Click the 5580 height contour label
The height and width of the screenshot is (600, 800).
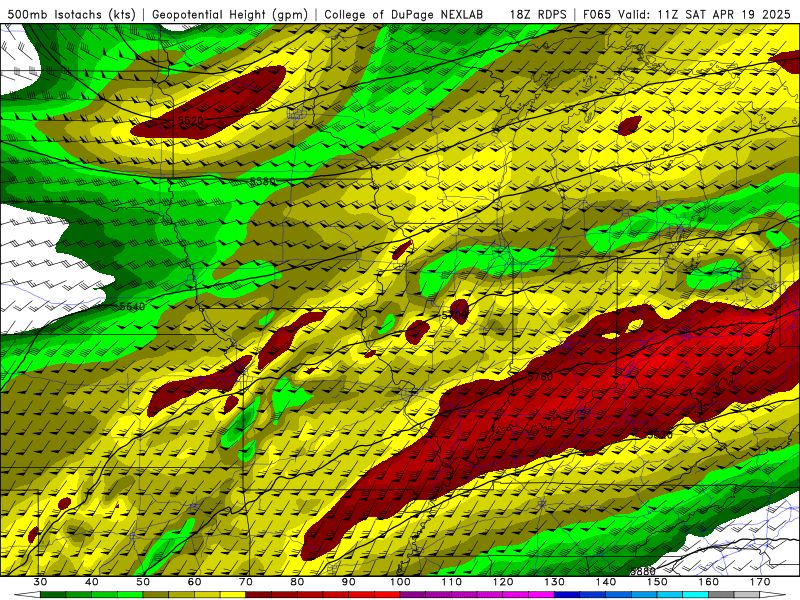[263, 181]
